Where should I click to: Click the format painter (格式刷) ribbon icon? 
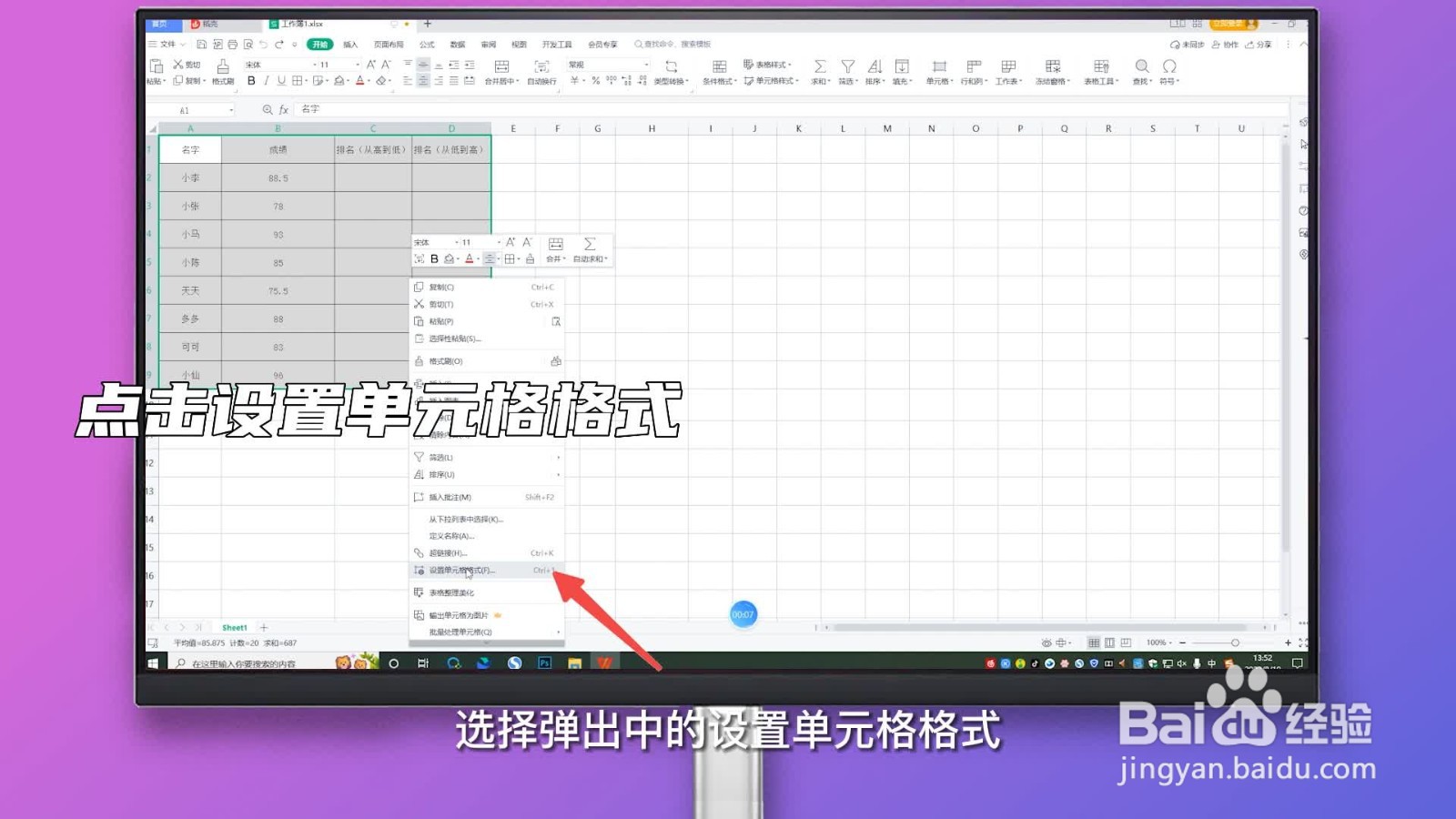223,66
